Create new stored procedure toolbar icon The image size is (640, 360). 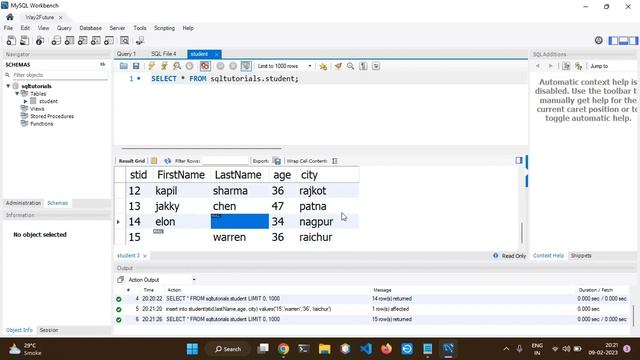(x=96, y=40)
